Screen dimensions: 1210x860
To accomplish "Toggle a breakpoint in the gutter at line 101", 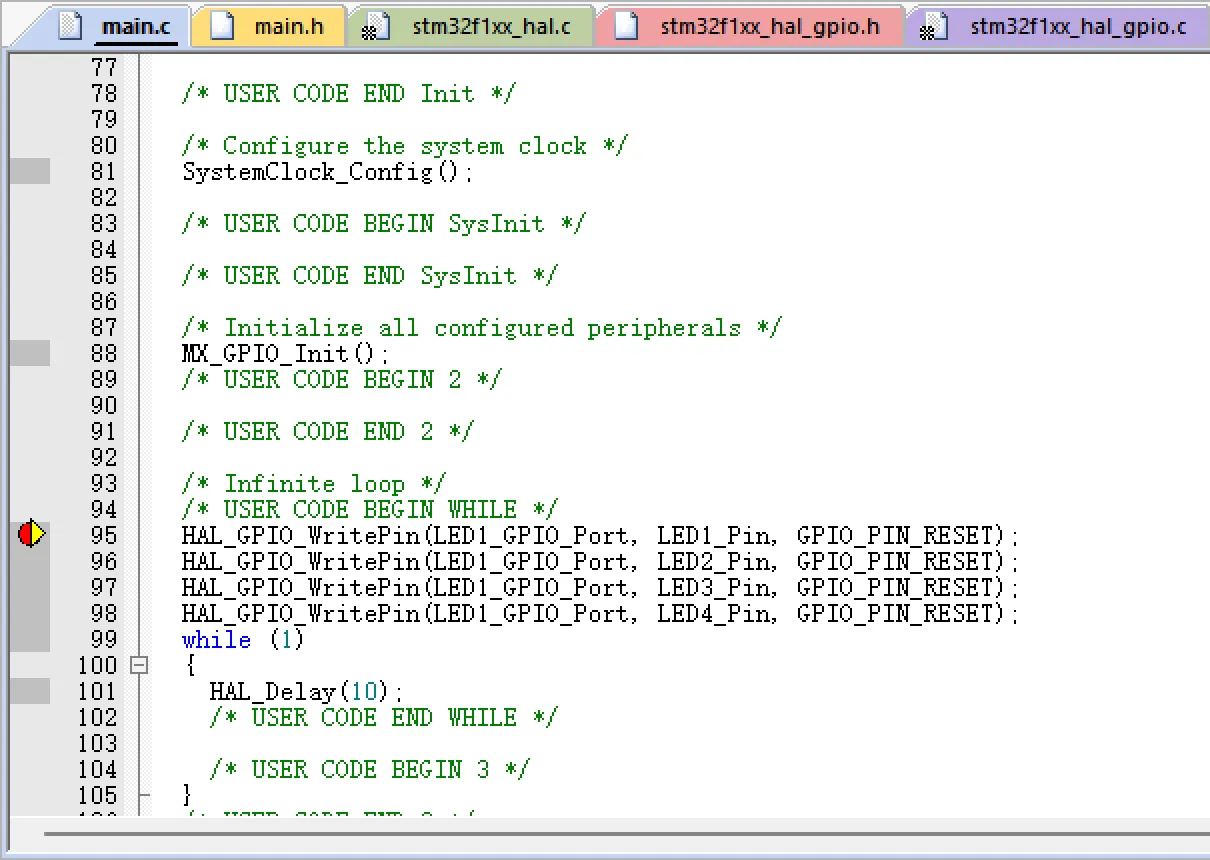I will (30, 691).
